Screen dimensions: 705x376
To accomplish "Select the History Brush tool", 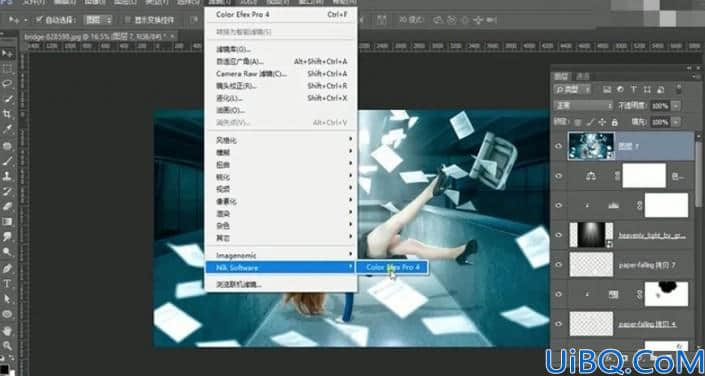I will click(7, 191).
